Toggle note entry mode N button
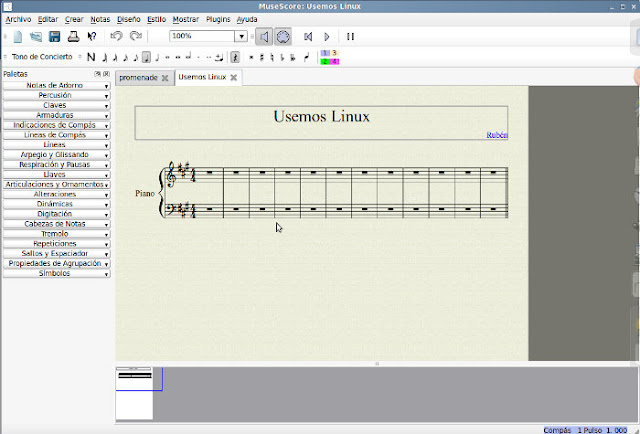Screen dimensions: 640x434 pyautogui.click(x=91, y=57)
